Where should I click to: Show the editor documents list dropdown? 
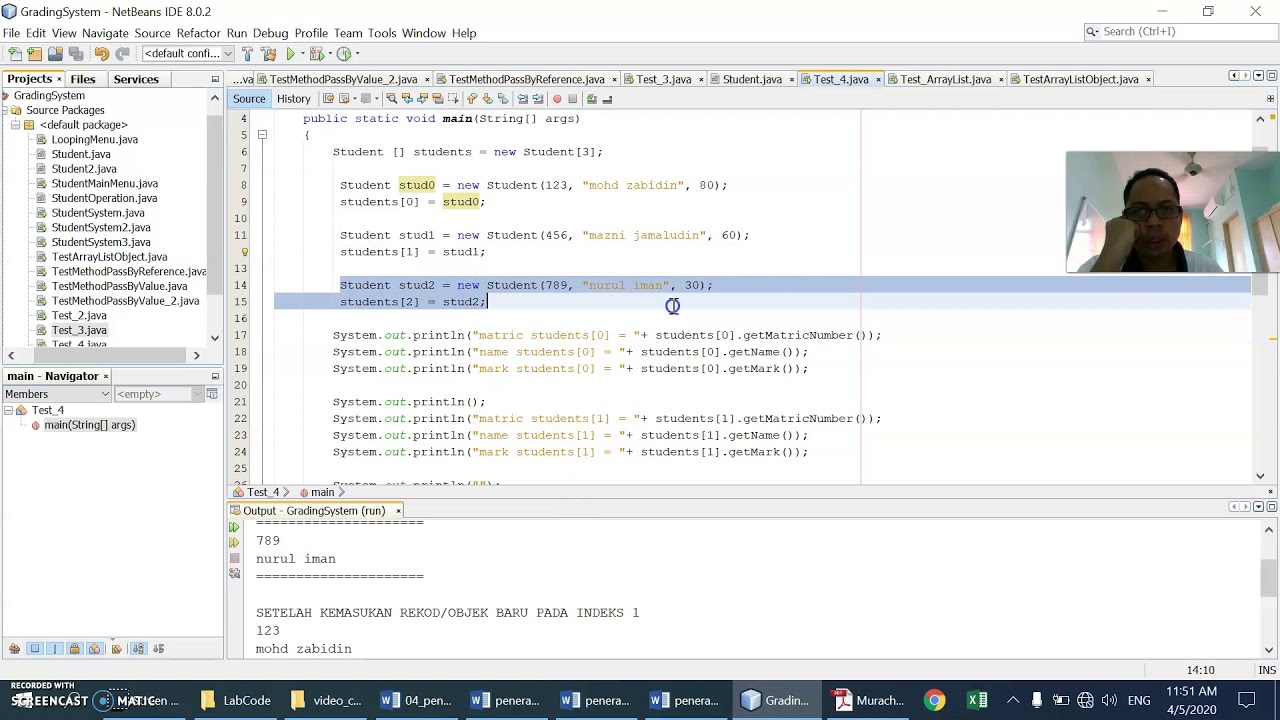tap(1259, 76)
